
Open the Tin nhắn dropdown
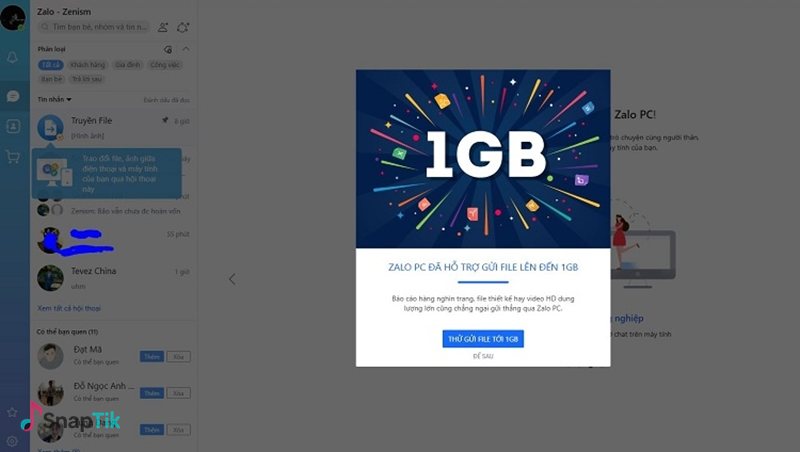point(55,100)
